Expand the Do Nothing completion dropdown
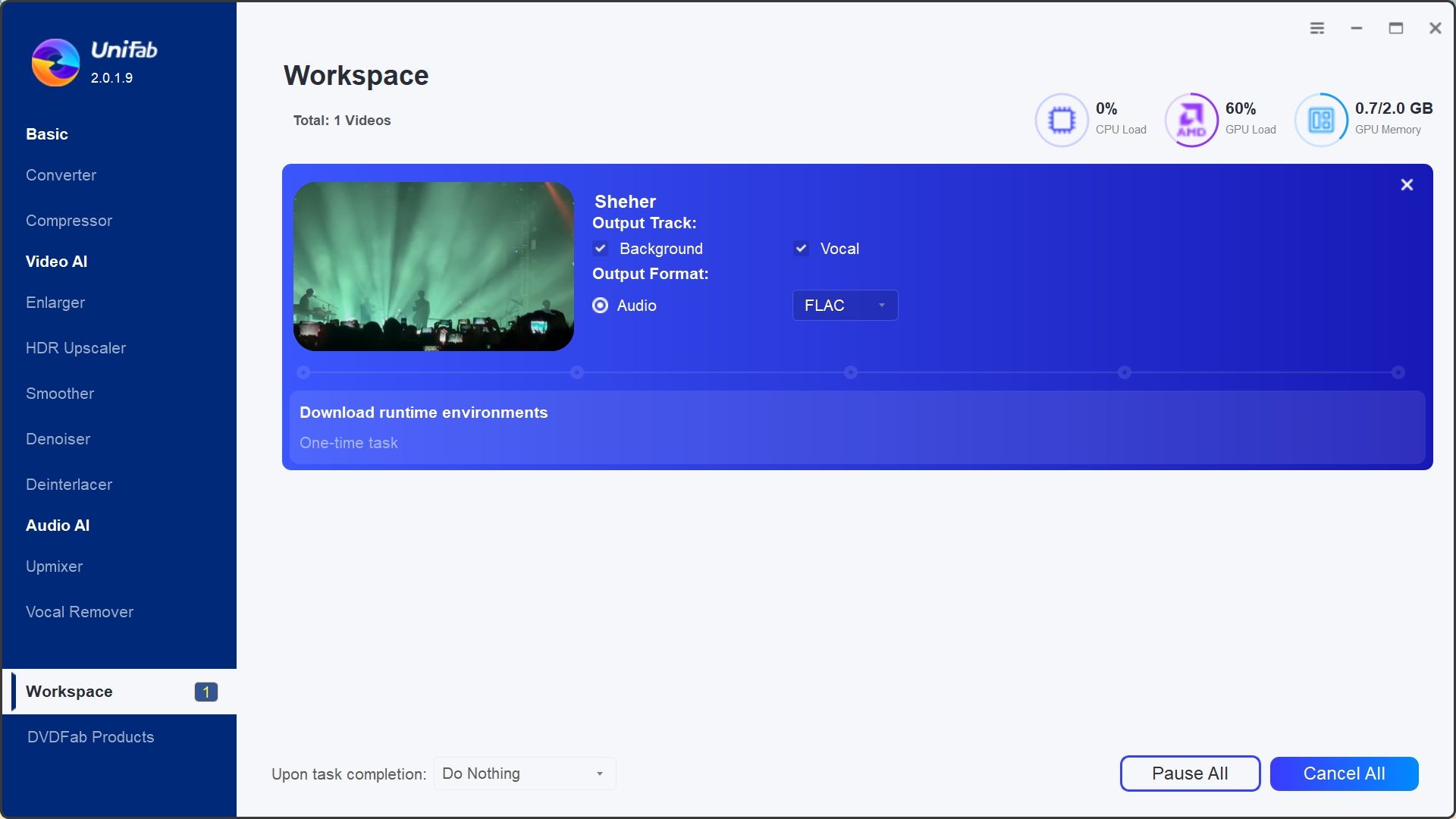Screen dimensions: 1456x819 (x=525, y=773)
